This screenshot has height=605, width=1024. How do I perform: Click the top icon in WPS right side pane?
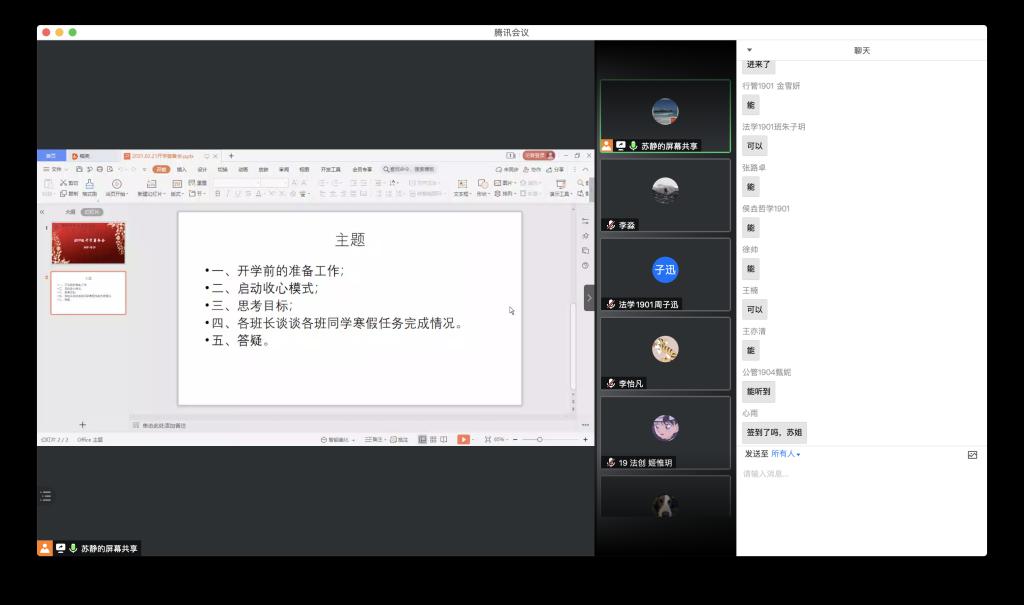click(x=585, y=221)
